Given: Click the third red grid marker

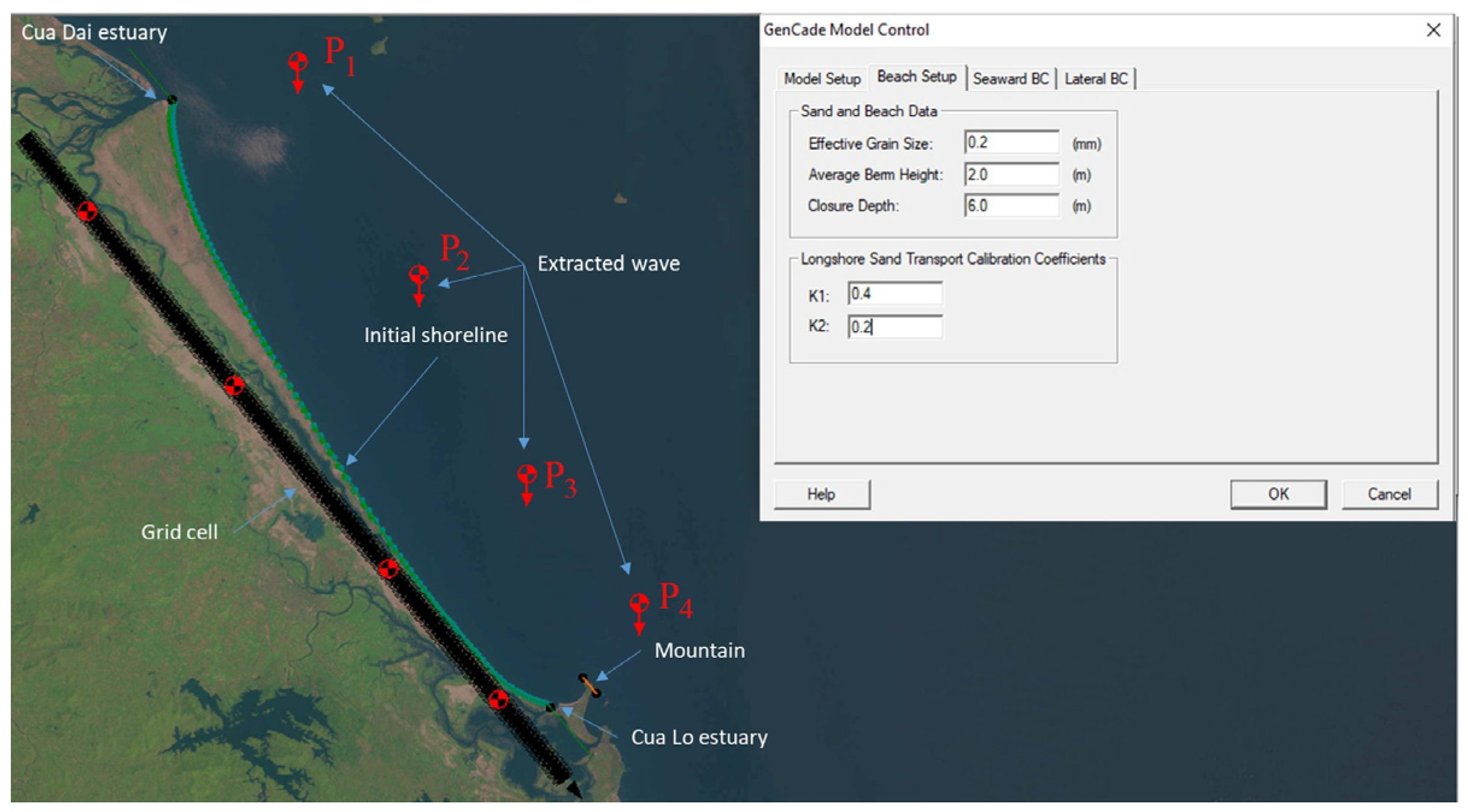Looking at the screenshot, I should [x=388, y=569].
